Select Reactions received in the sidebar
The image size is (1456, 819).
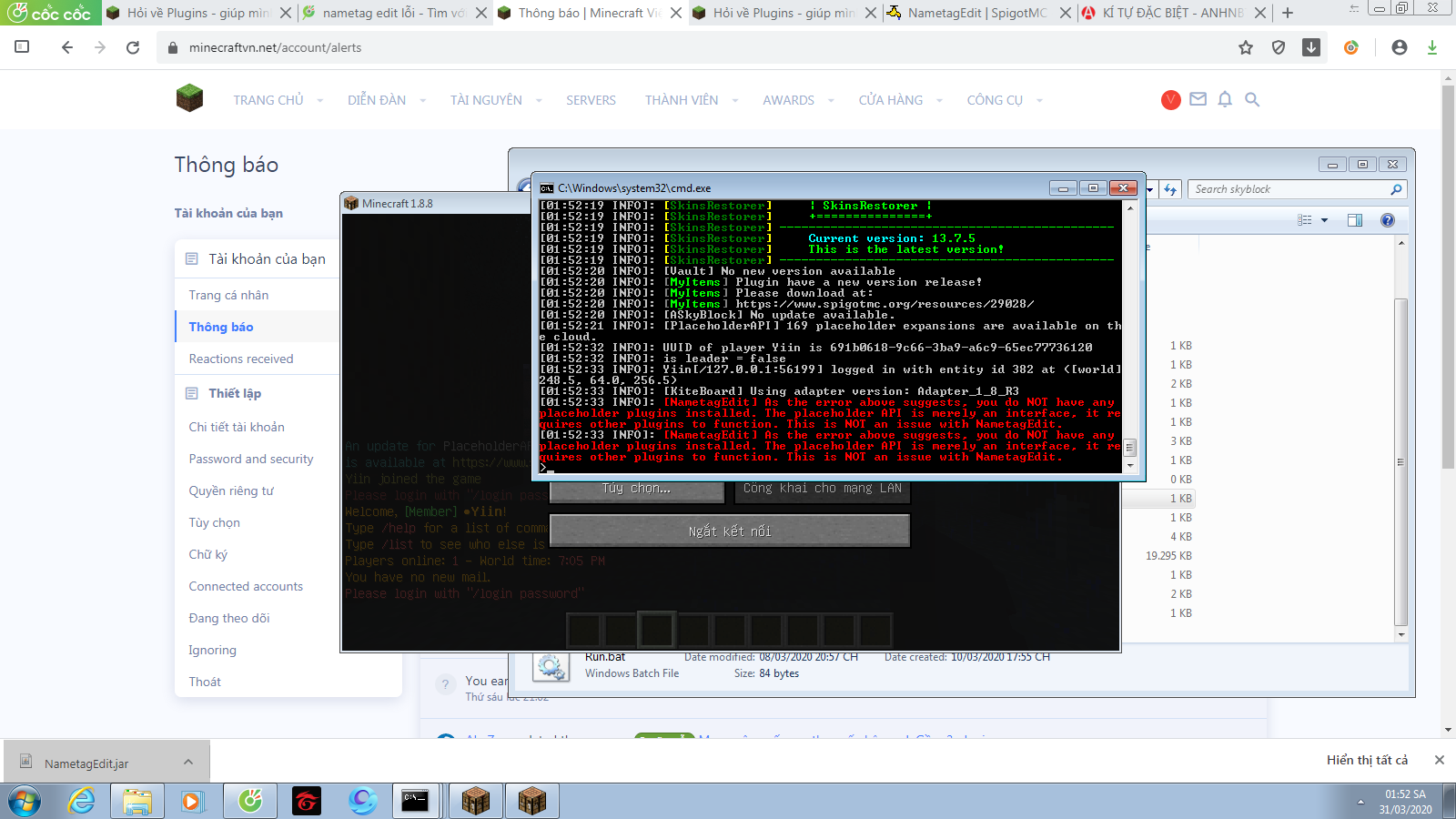241,359
